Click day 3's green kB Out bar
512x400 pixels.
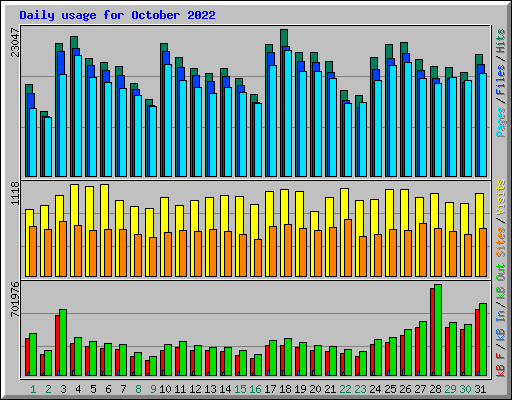click(x=63, y=343)
